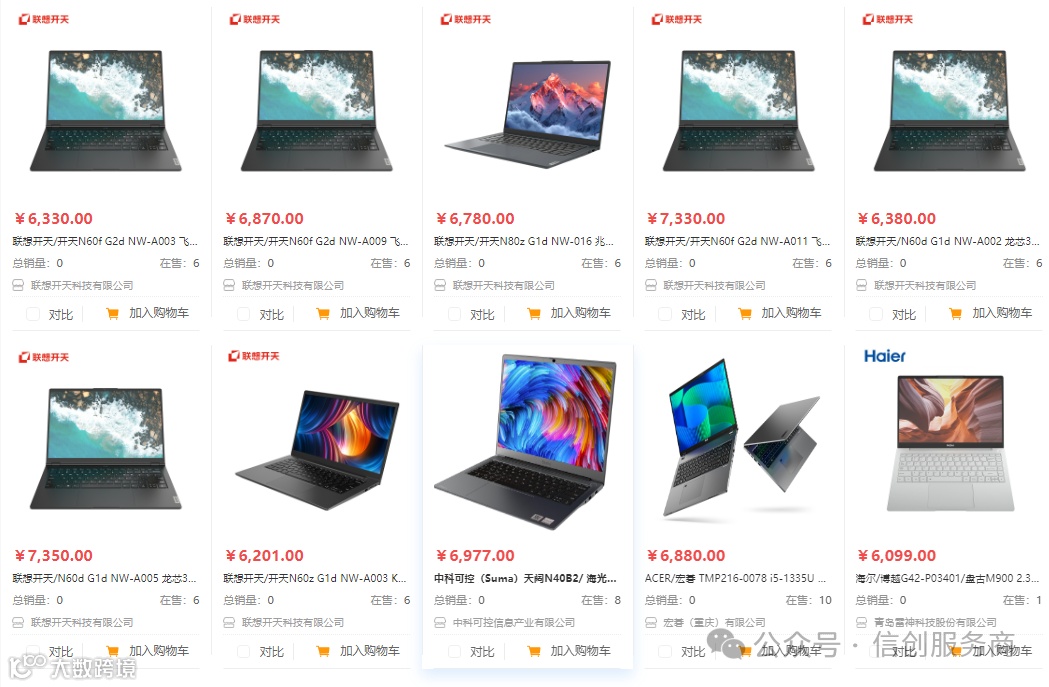Image resolution: width=1049 pixels, height=687 pixels.
Task: Click the shop icon beside 中科可控信息产业有限公司
Action: 440,622
